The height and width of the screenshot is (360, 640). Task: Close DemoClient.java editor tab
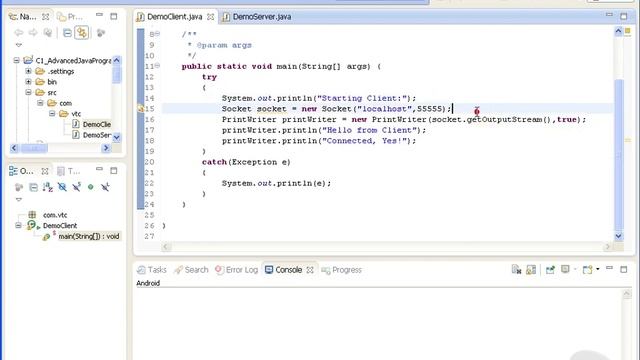click(211, 17)
